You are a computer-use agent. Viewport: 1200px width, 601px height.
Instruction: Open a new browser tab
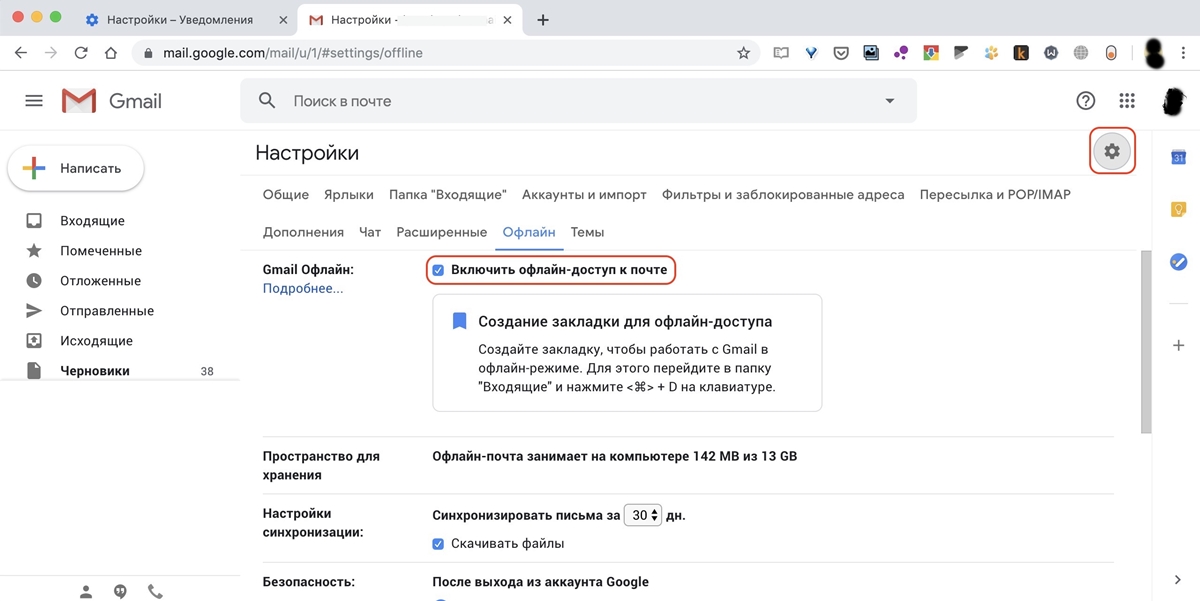coord(543,20)
